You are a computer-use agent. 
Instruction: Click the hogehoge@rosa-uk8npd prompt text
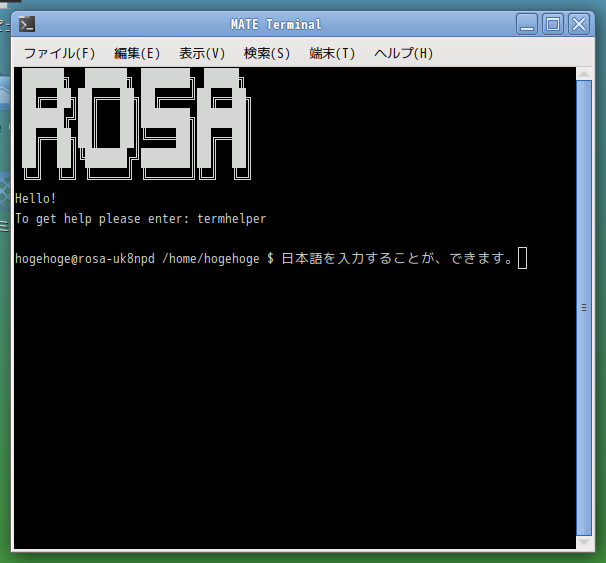[x=85, y=259]
